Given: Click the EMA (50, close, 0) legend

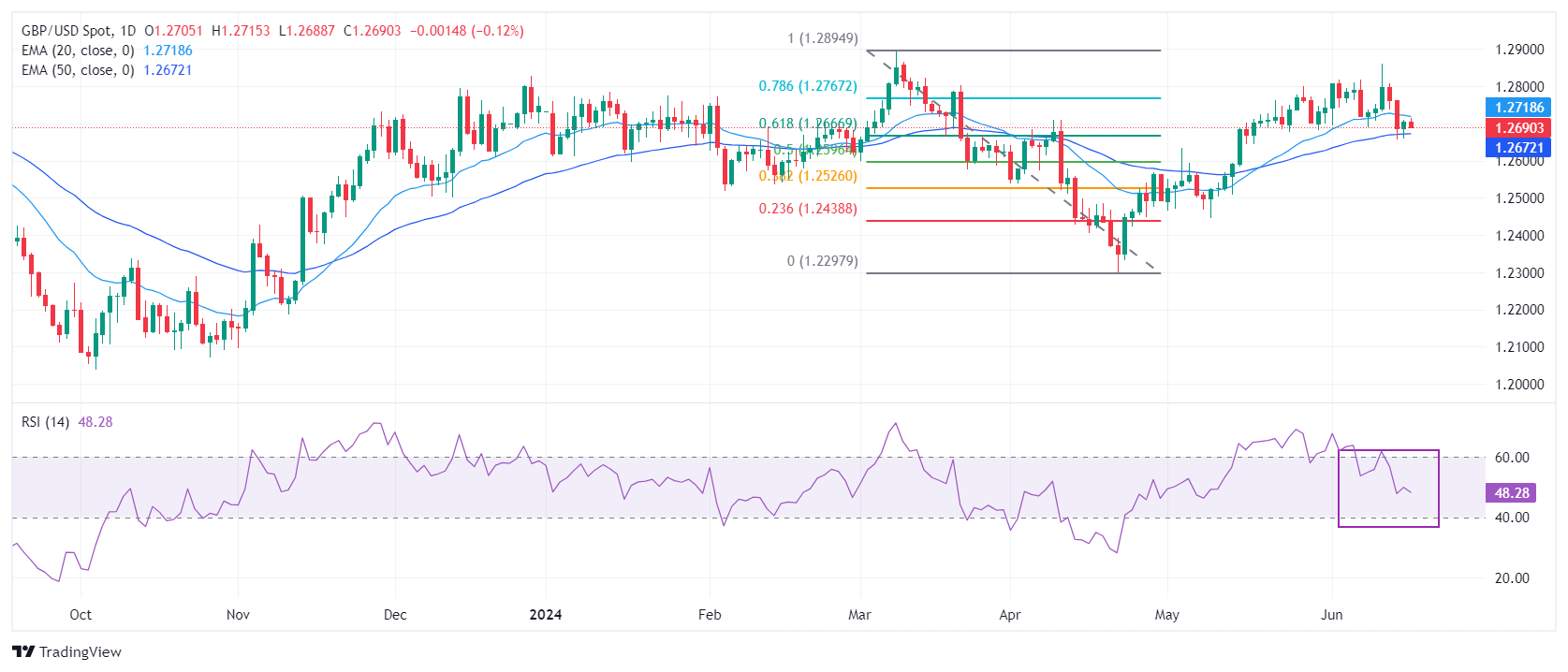Looking at the screenshot, I should point(78,70).
